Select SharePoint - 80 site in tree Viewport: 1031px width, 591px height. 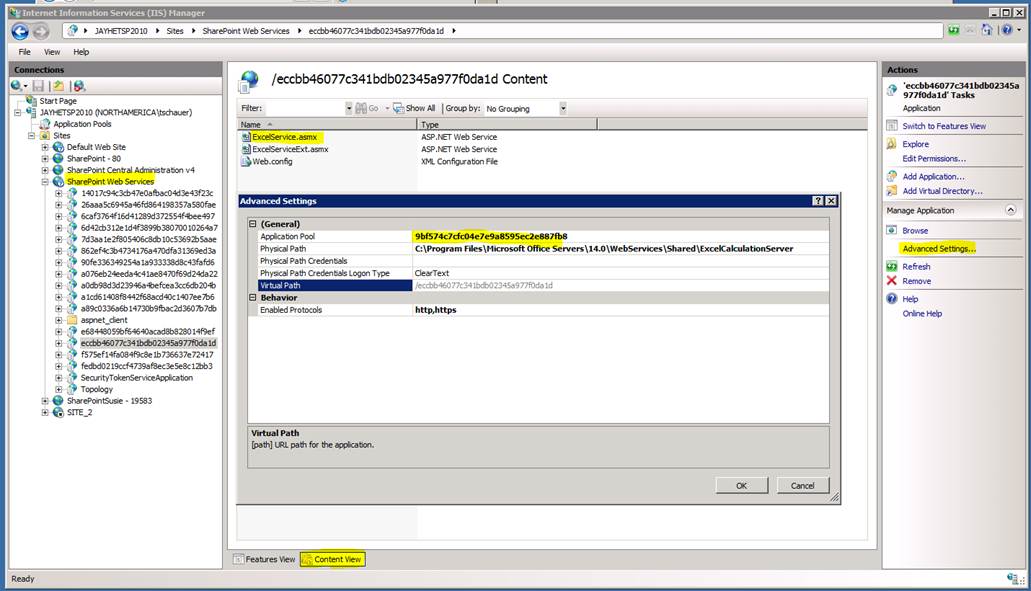(x=93, y=158)
